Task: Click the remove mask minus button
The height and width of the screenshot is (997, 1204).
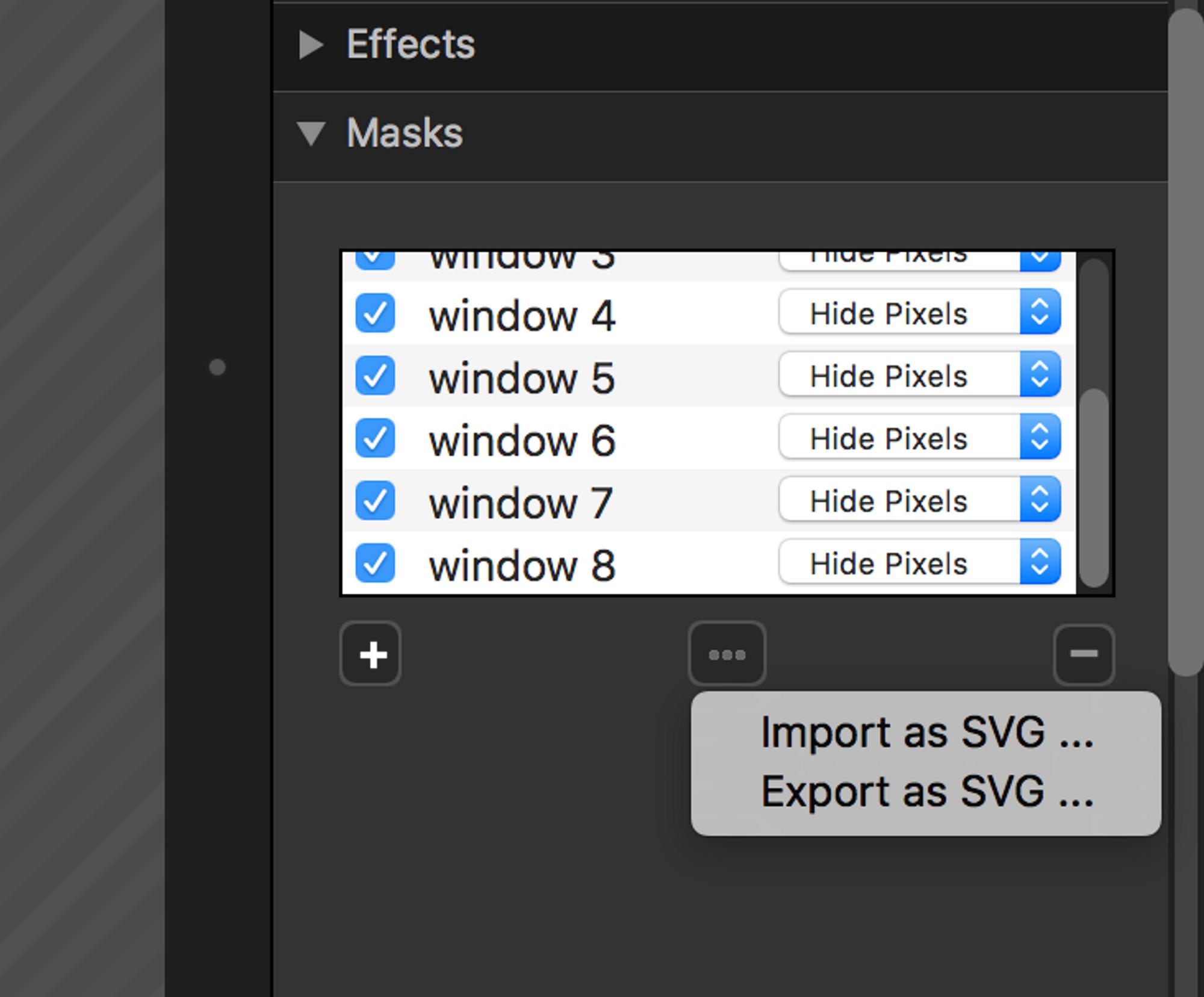Action: tap(1084, 654)
